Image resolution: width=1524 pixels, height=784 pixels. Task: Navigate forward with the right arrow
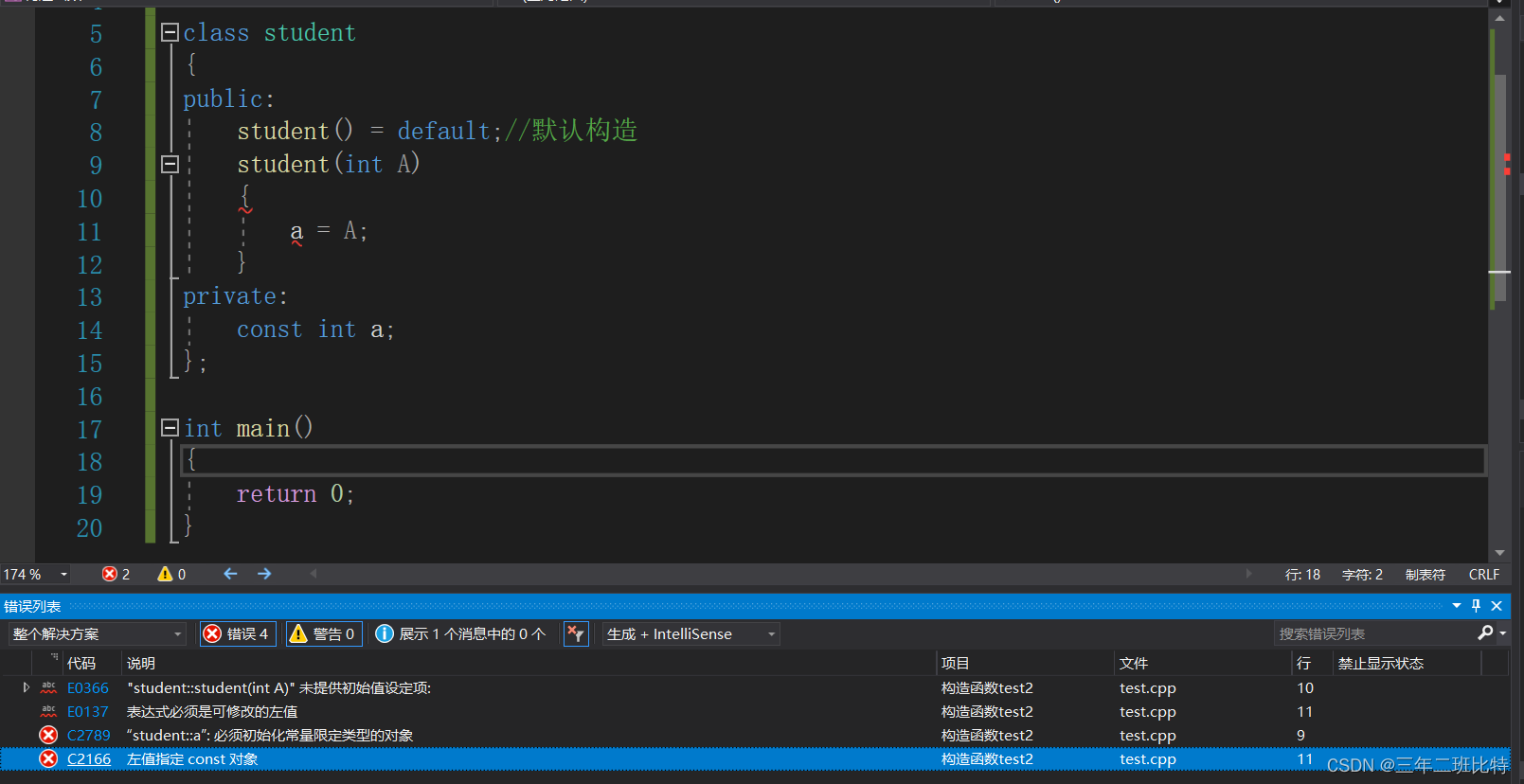click(264, 575)
